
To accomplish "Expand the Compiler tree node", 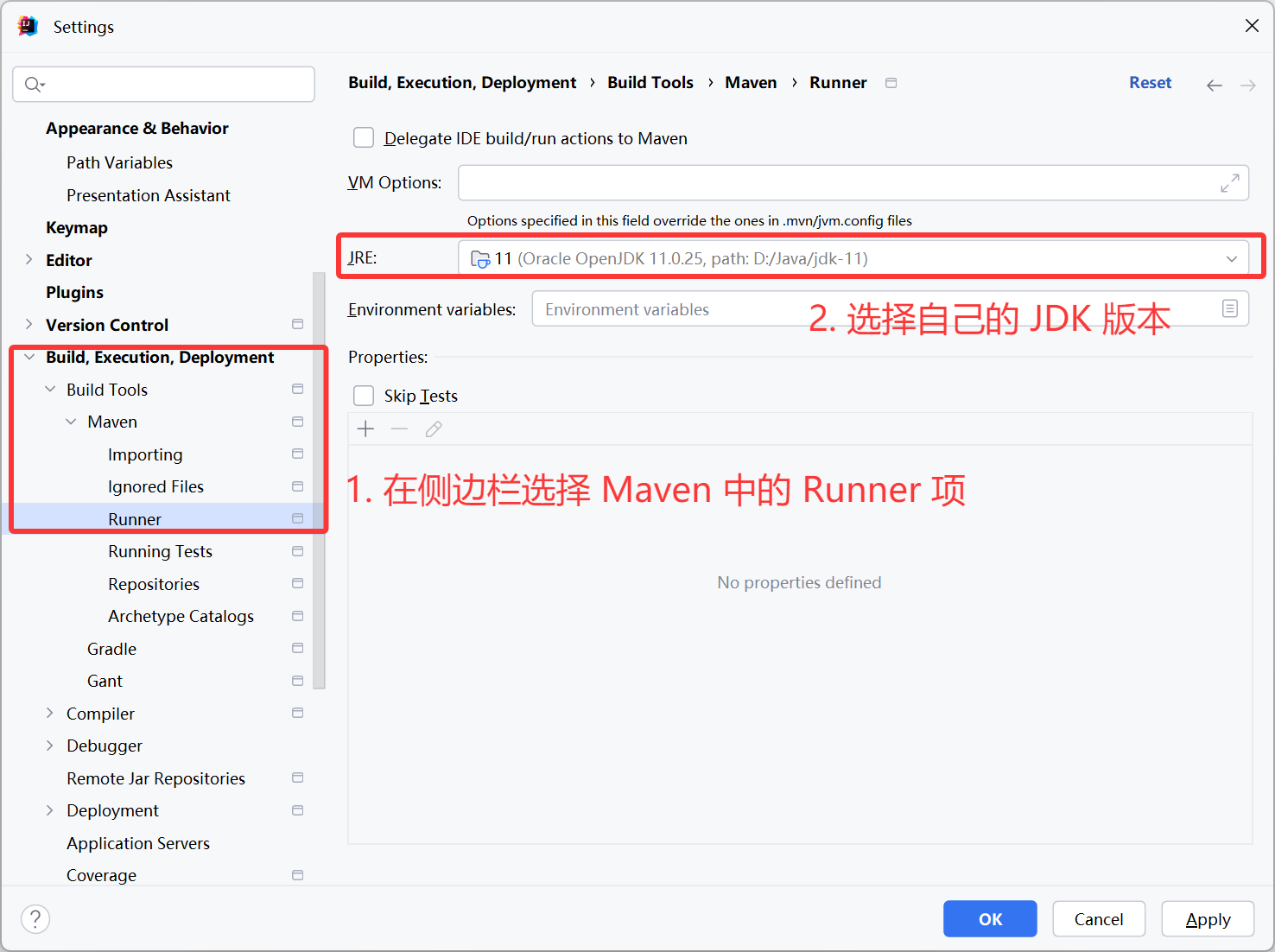I will (x=50, y=714).
